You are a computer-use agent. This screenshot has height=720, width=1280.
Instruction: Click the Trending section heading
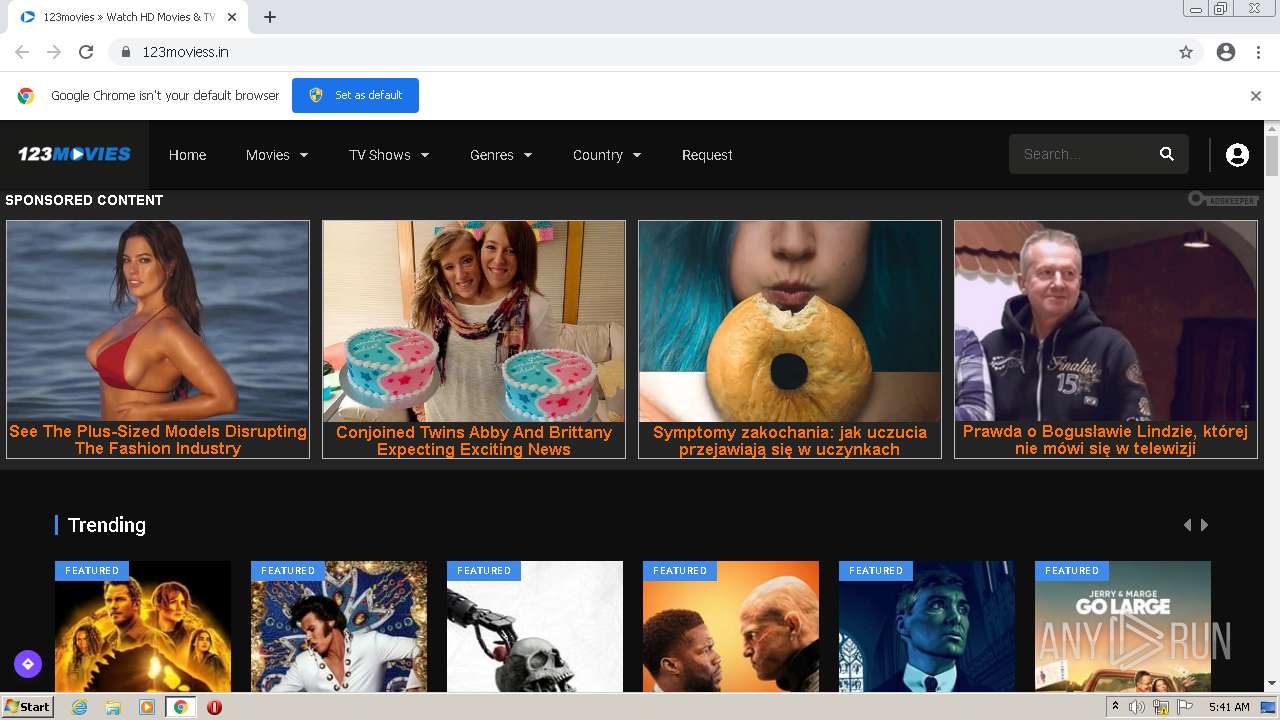tap(106, 525)
